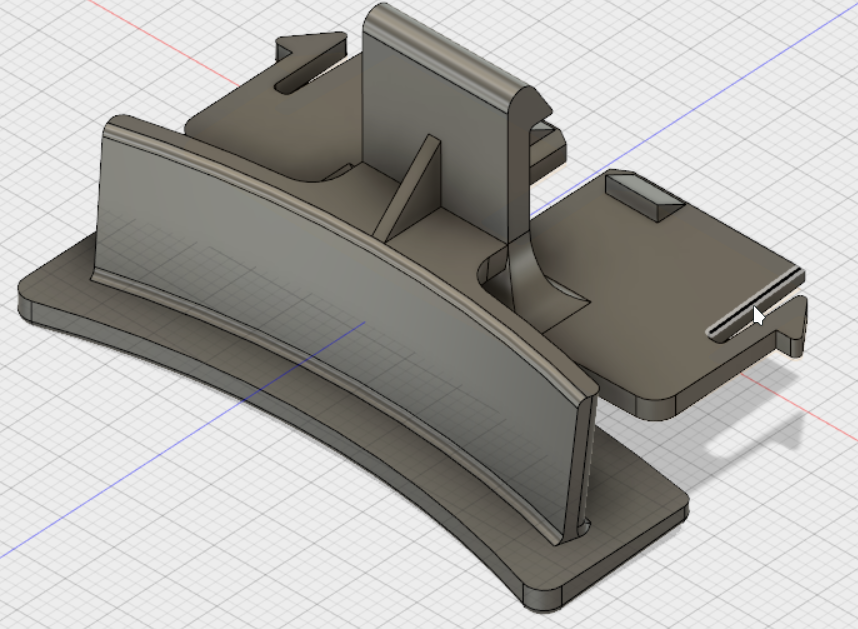The image size is (858, 629).
Task: Select the arrow-shaped tab at the right platform edge
Action: tap(791, 327)
